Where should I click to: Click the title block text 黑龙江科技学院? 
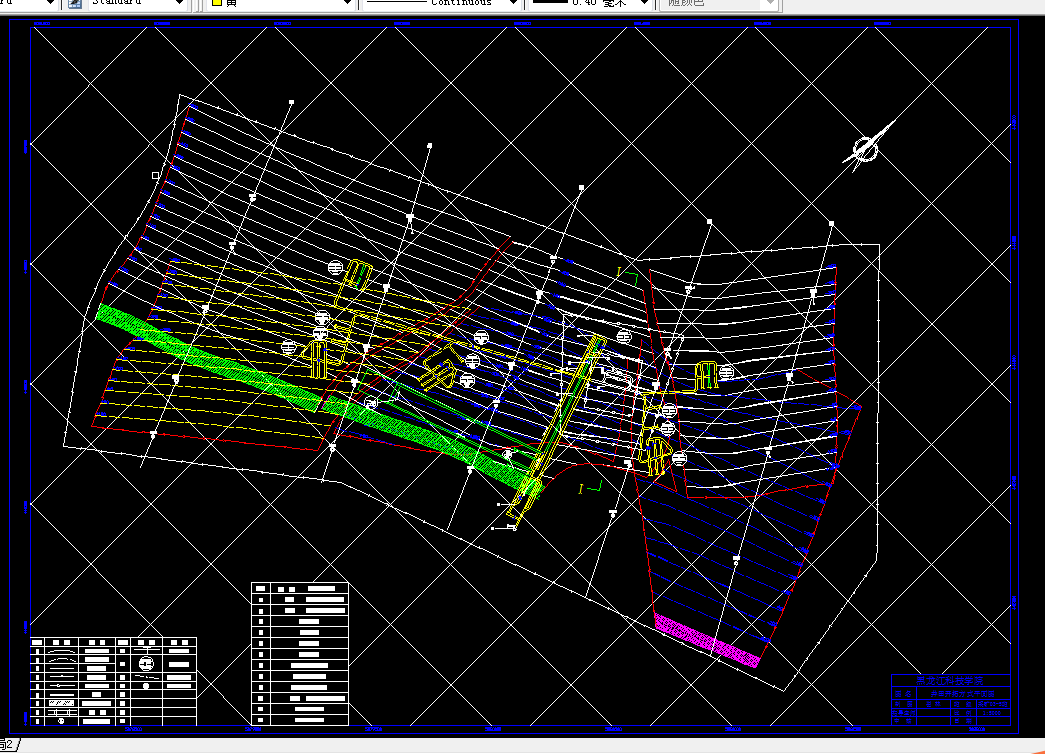coord(950,681)
